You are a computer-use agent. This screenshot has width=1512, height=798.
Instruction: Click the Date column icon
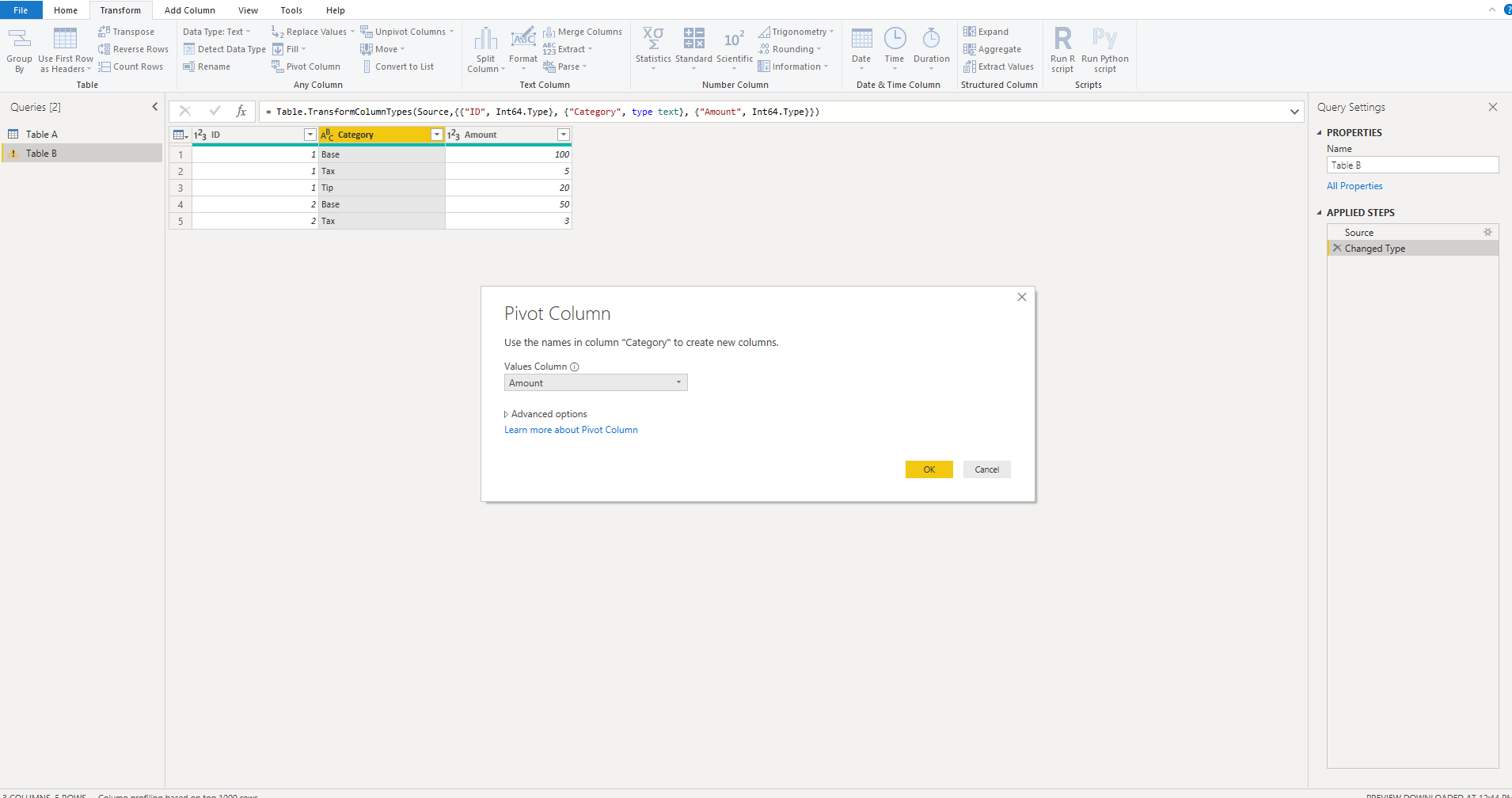click(861, 38)
